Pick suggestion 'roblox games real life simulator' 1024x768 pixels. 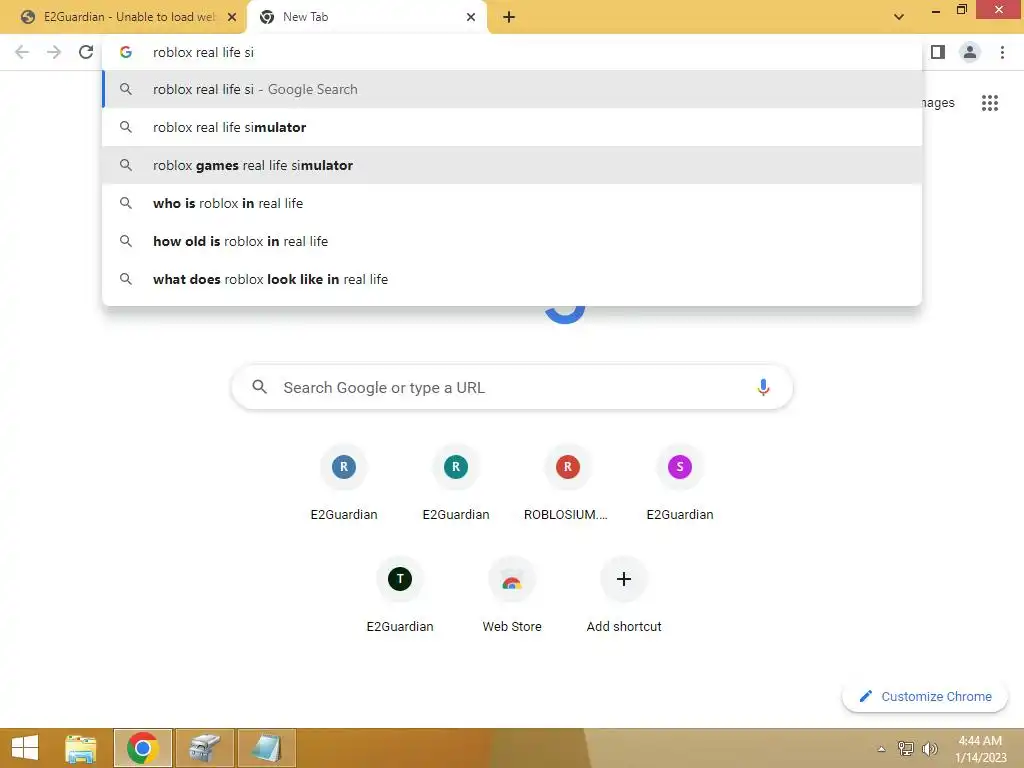(x=512, y=165)
